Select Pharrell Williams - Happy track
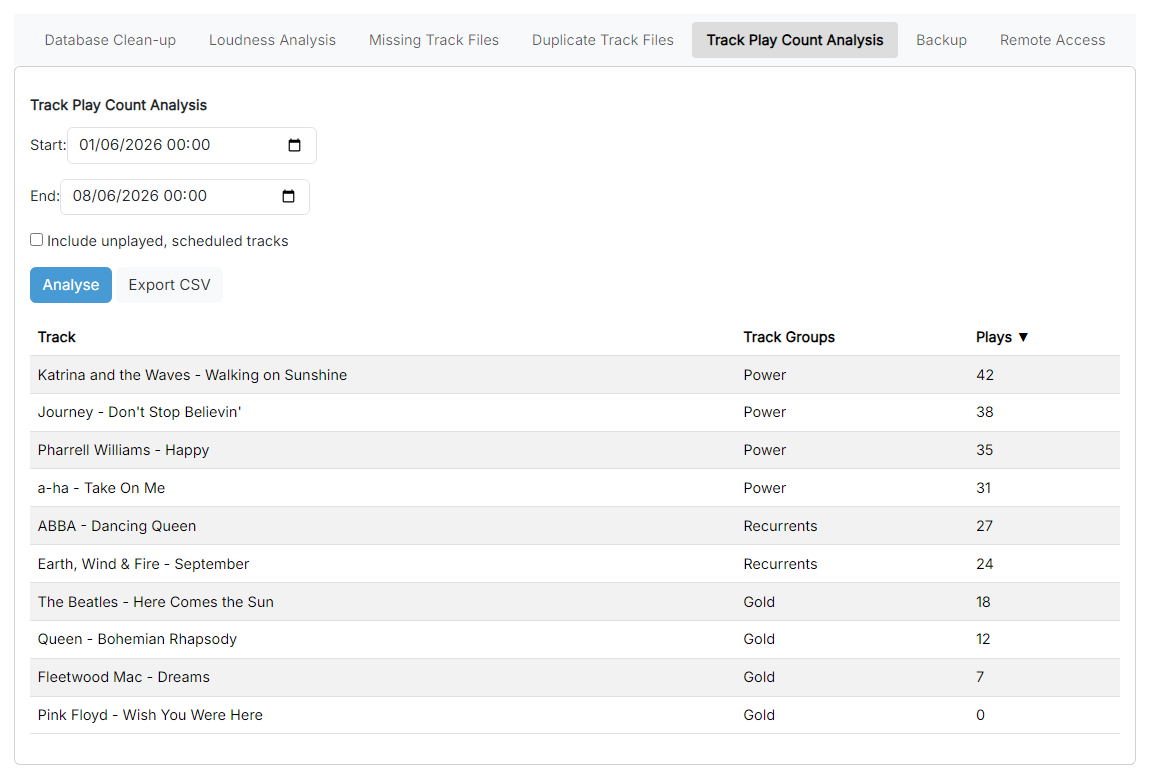 [123, 451]
